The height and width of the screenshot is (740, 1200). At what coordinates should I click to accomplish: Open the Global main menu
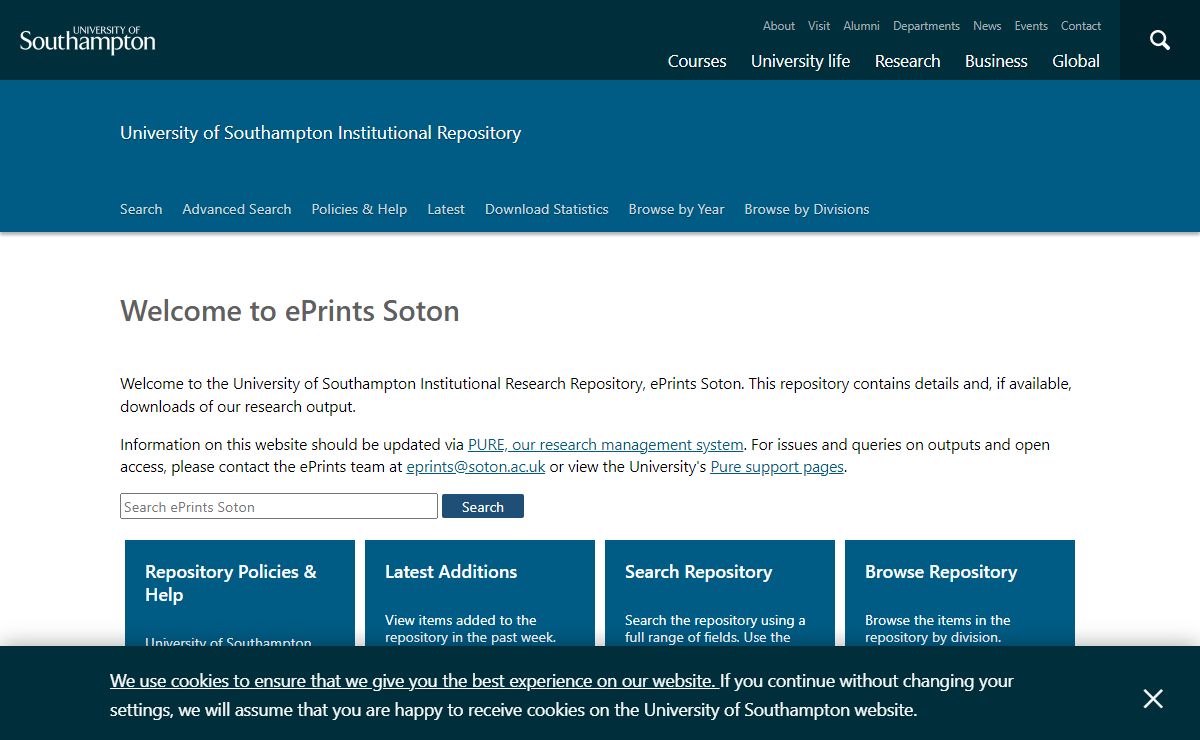point(1076,61)
